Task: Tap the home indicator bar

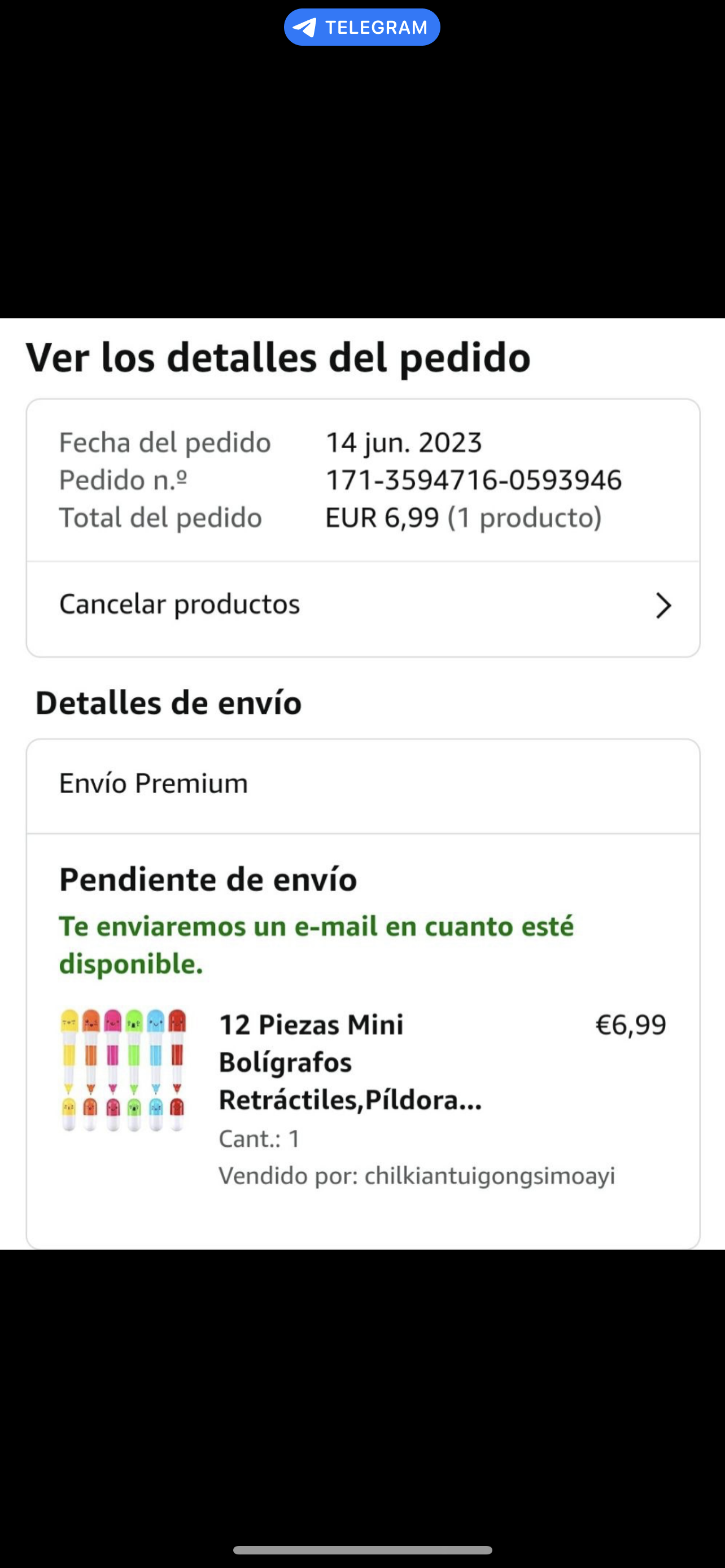Action: (362, 1550)
